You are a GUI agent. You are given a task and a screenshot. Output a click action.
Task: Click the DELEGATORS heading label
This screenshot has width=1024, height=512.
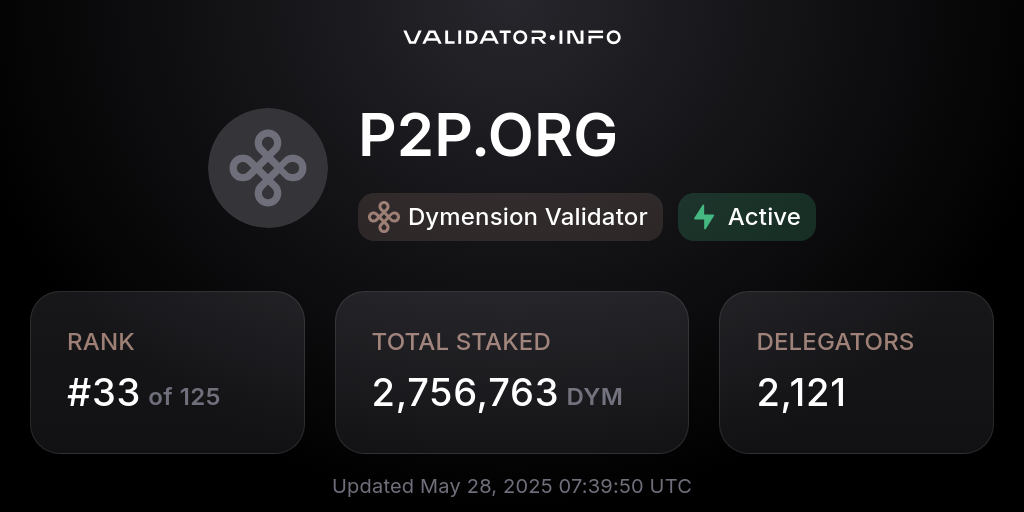pos(835,342)
